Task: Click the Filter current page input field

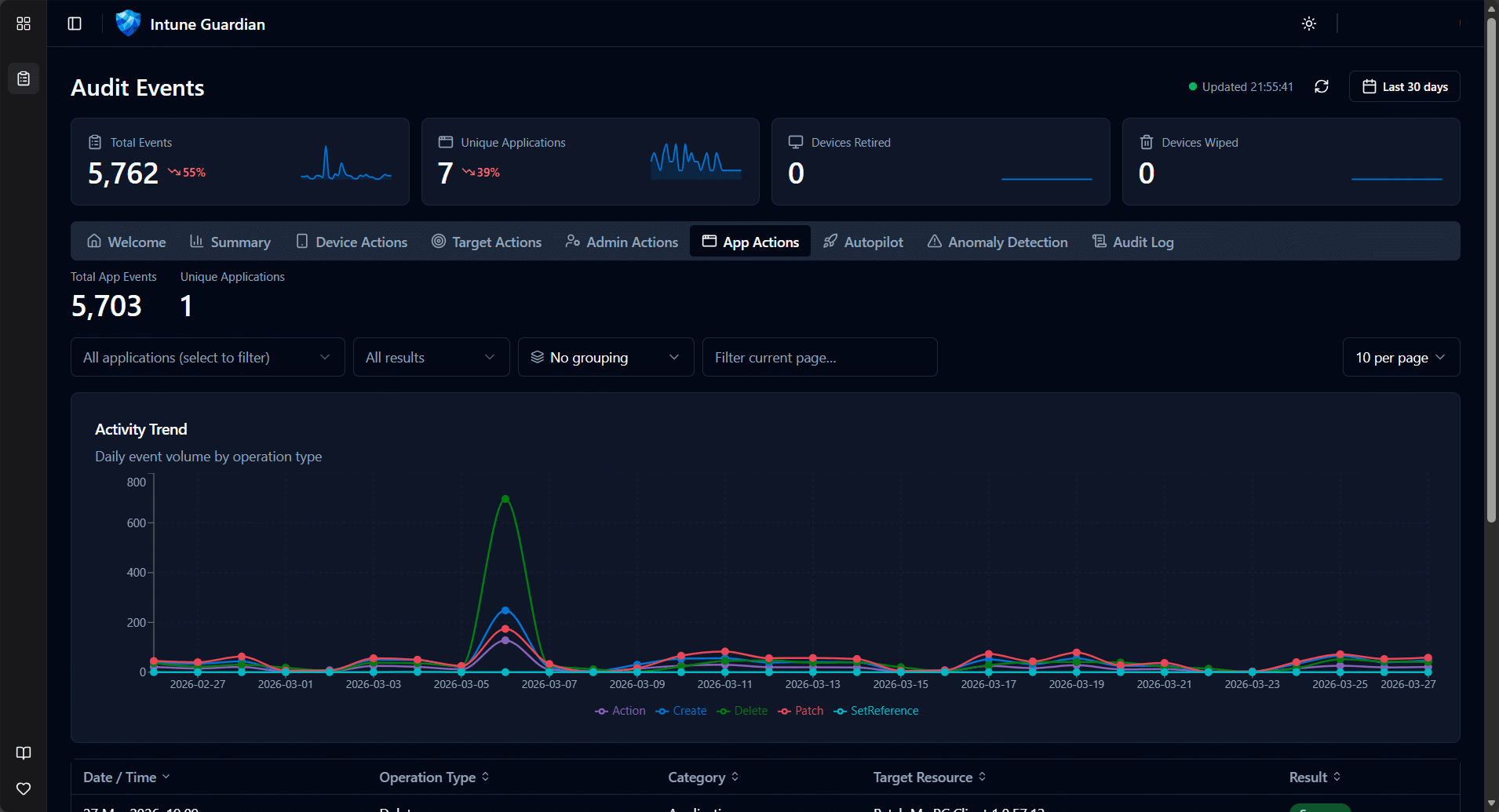Action: tap(819, 357)
